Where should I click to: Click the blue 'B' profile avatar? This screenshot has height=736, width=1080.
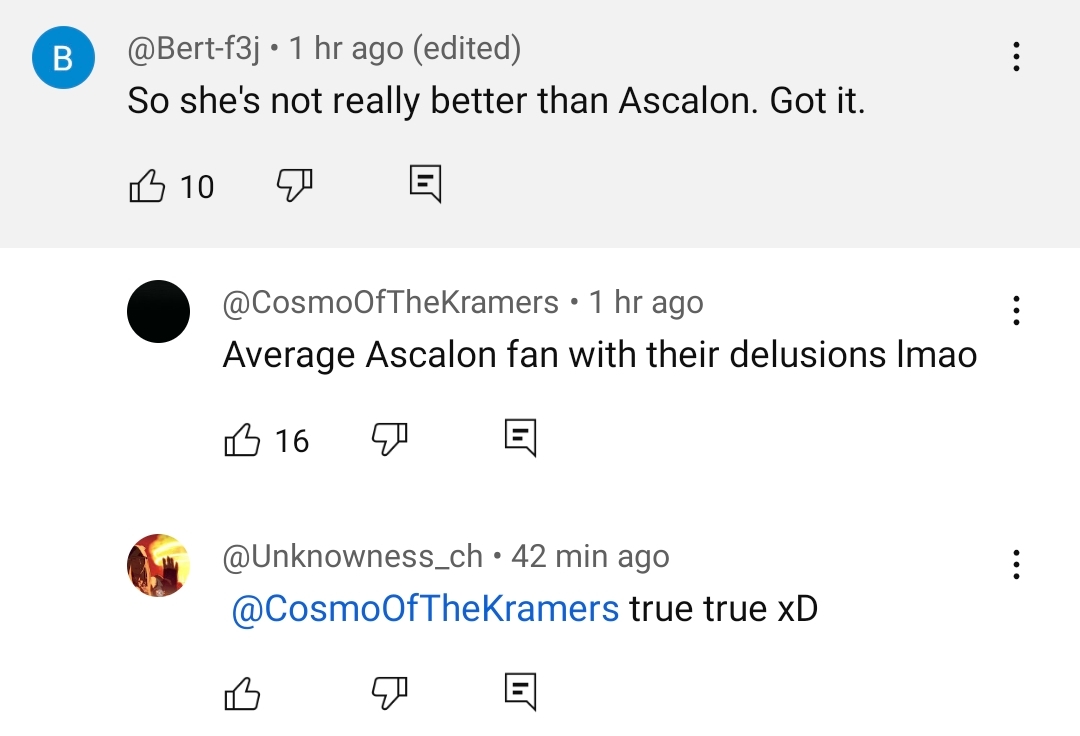(x=63, y=58)
